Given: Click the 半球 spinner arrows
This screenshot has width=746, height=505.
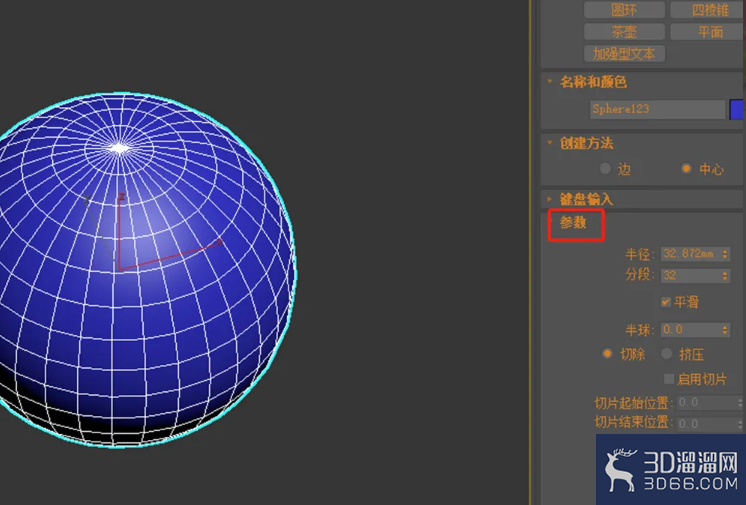Looking at the screenshot, I should [x=725, y=330].
